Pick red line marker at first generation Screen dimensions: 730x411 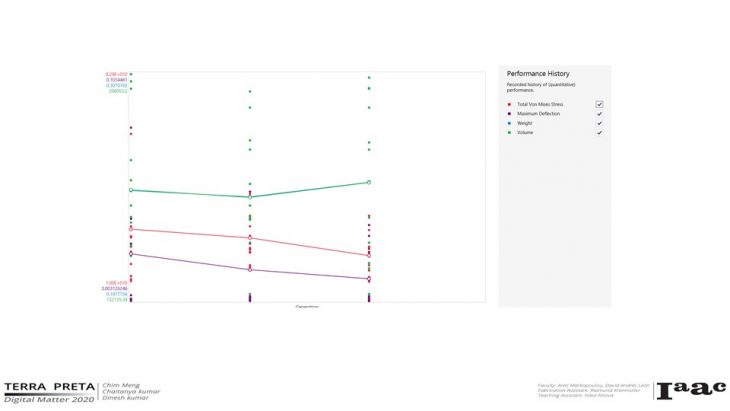131,229
